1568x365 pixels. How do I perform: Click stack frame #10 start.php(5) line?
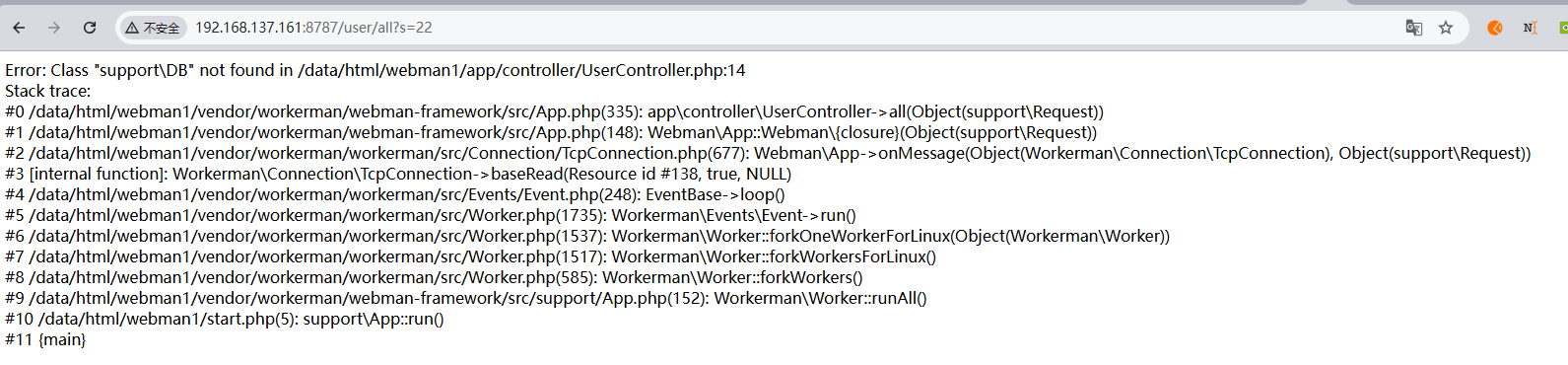(x=225, y=319)
